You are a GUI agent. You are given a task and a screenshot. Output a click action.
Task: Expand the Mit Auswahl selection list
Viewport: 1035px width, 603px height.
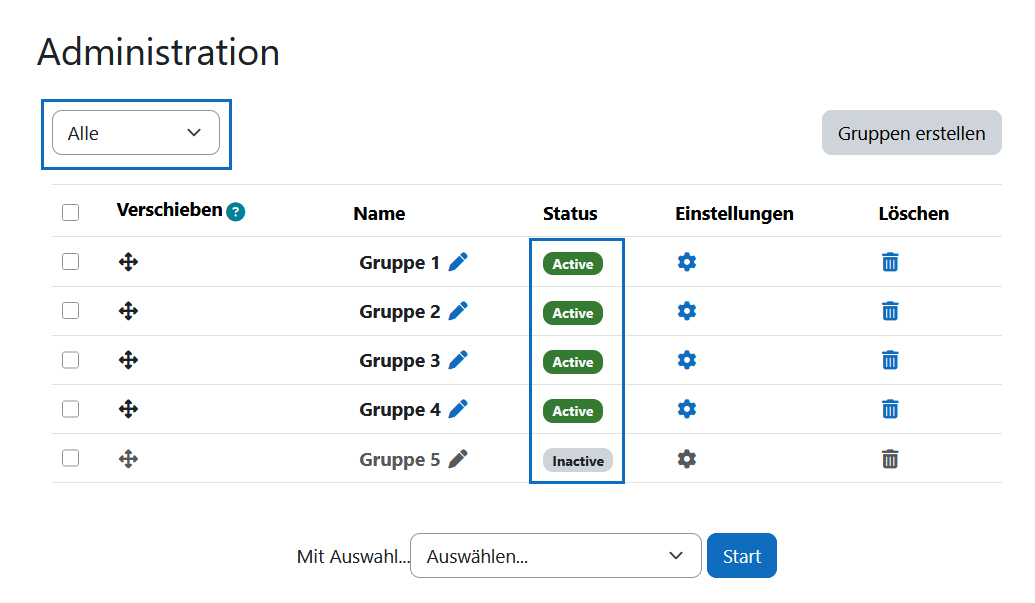(555, 555)
